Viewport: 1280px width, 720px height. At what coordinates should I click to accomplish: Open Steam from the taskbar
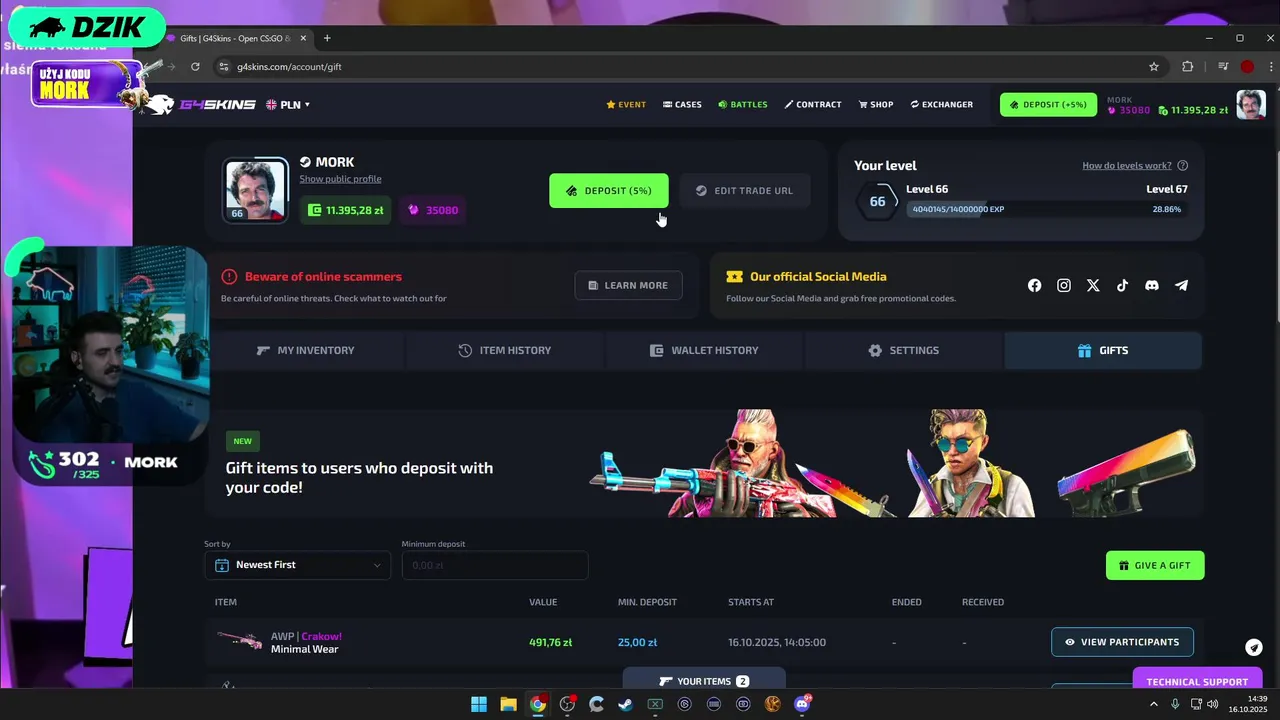coord(626,704)
